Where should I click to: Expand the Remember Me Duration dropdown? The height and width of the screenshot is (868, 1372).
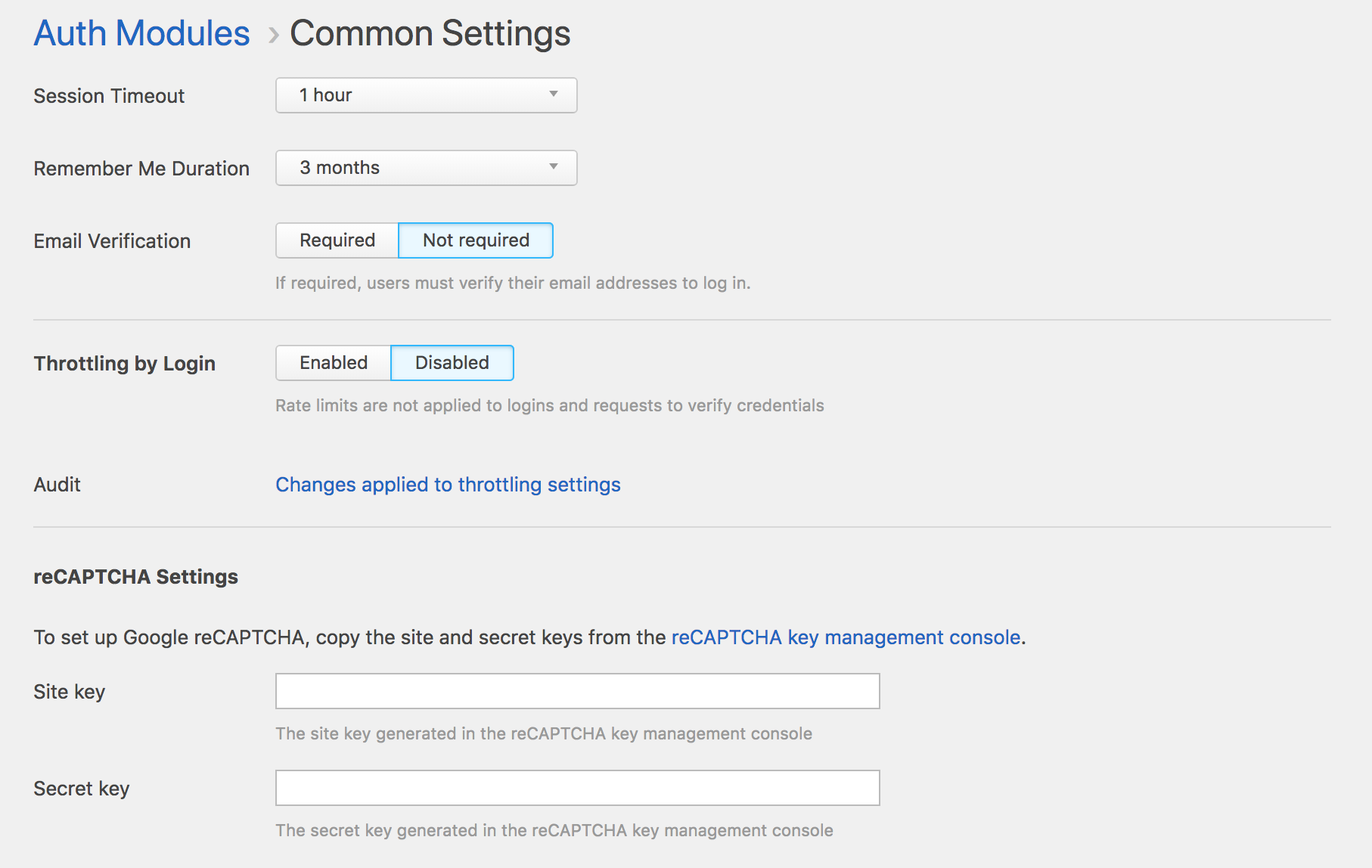click(x=426, y=168)
